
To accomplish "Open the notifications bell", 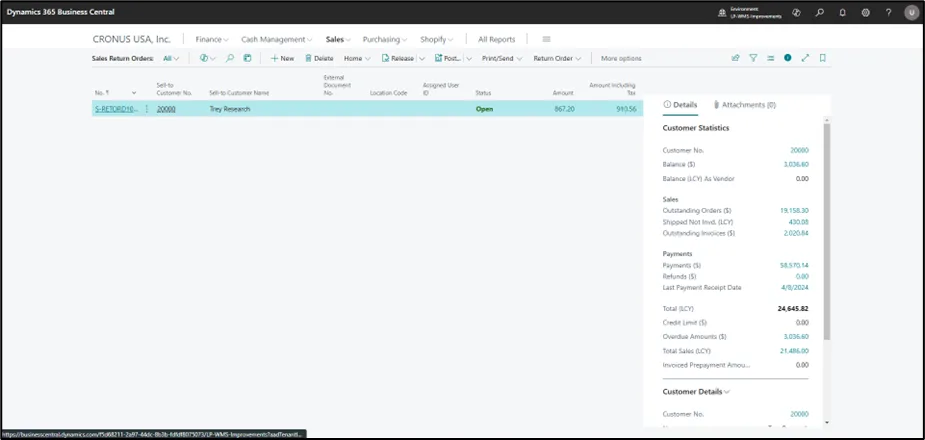I will tap(842, 12).
